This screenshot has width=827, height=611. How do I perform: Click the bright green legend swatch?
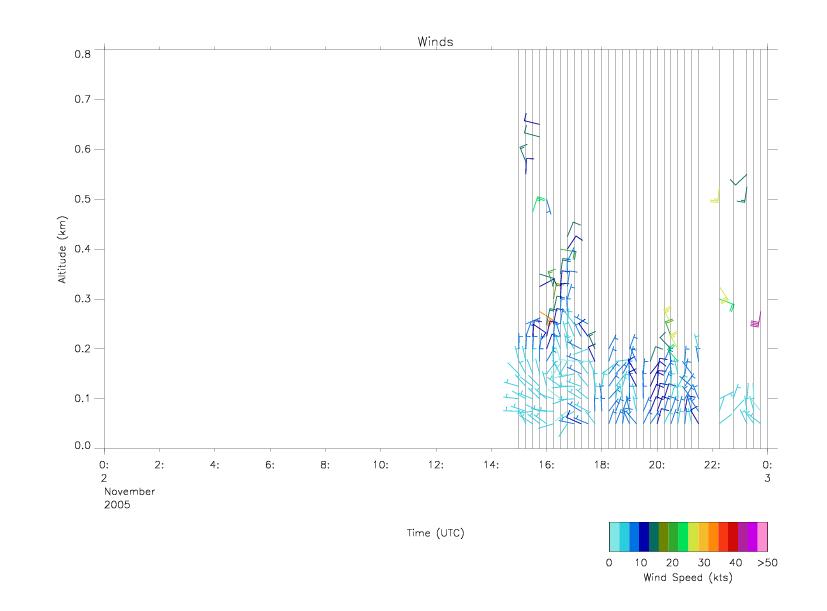[684, 537]
